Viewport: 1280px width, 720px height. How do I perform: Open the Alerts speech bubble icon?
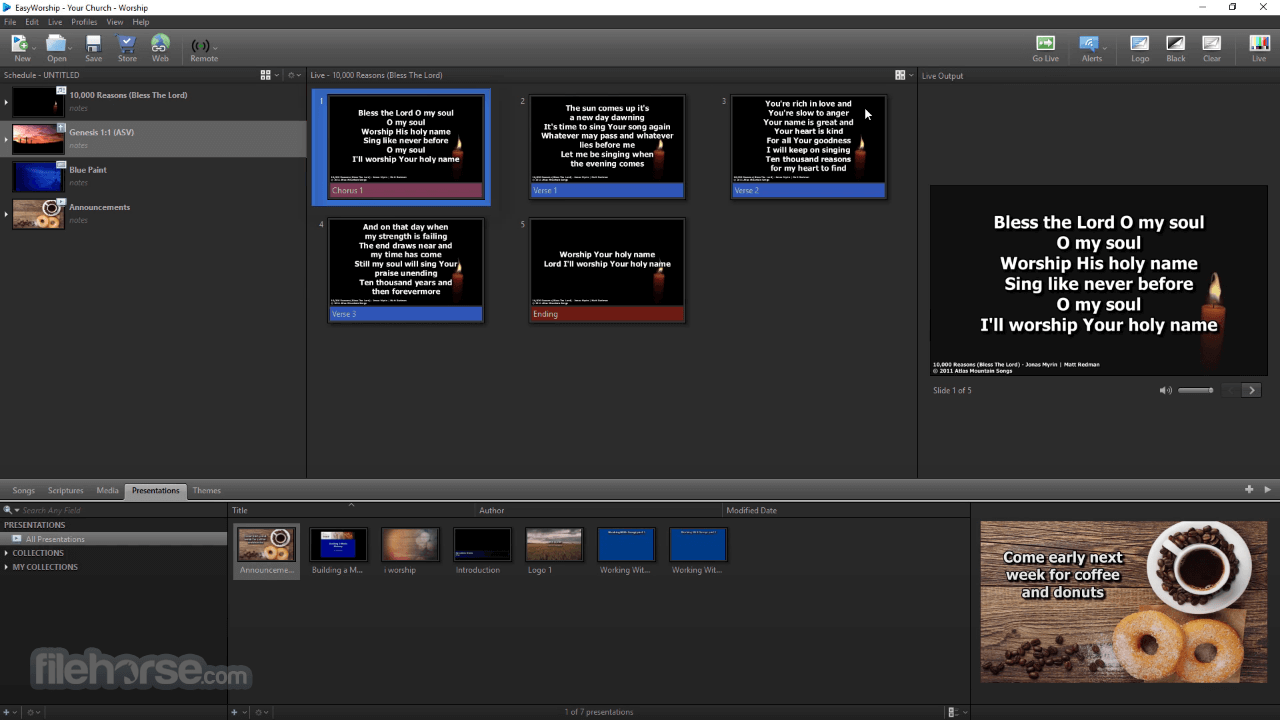[x=1089, y=43]
